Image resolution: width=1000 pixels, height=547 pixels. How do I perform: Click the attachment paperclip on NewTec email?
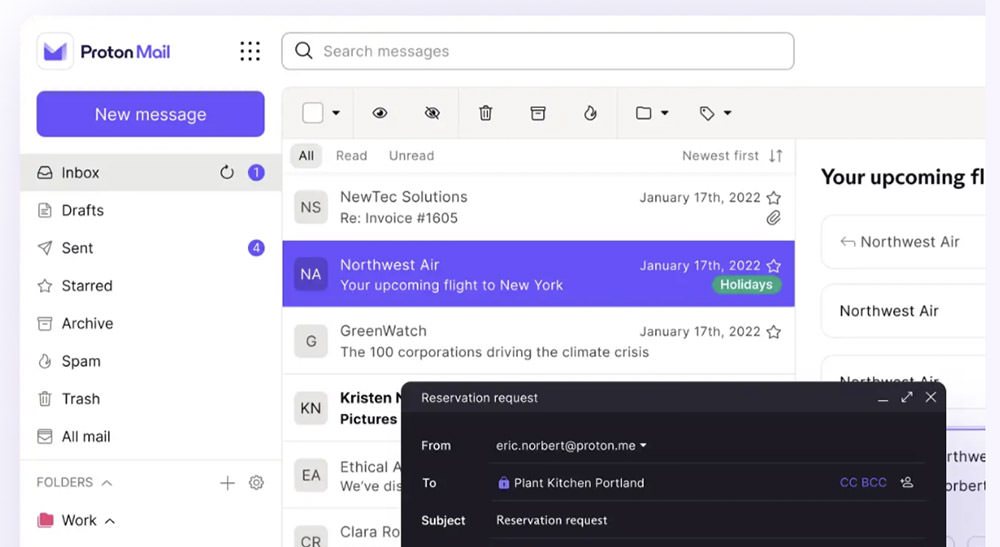tap(774, 219)
